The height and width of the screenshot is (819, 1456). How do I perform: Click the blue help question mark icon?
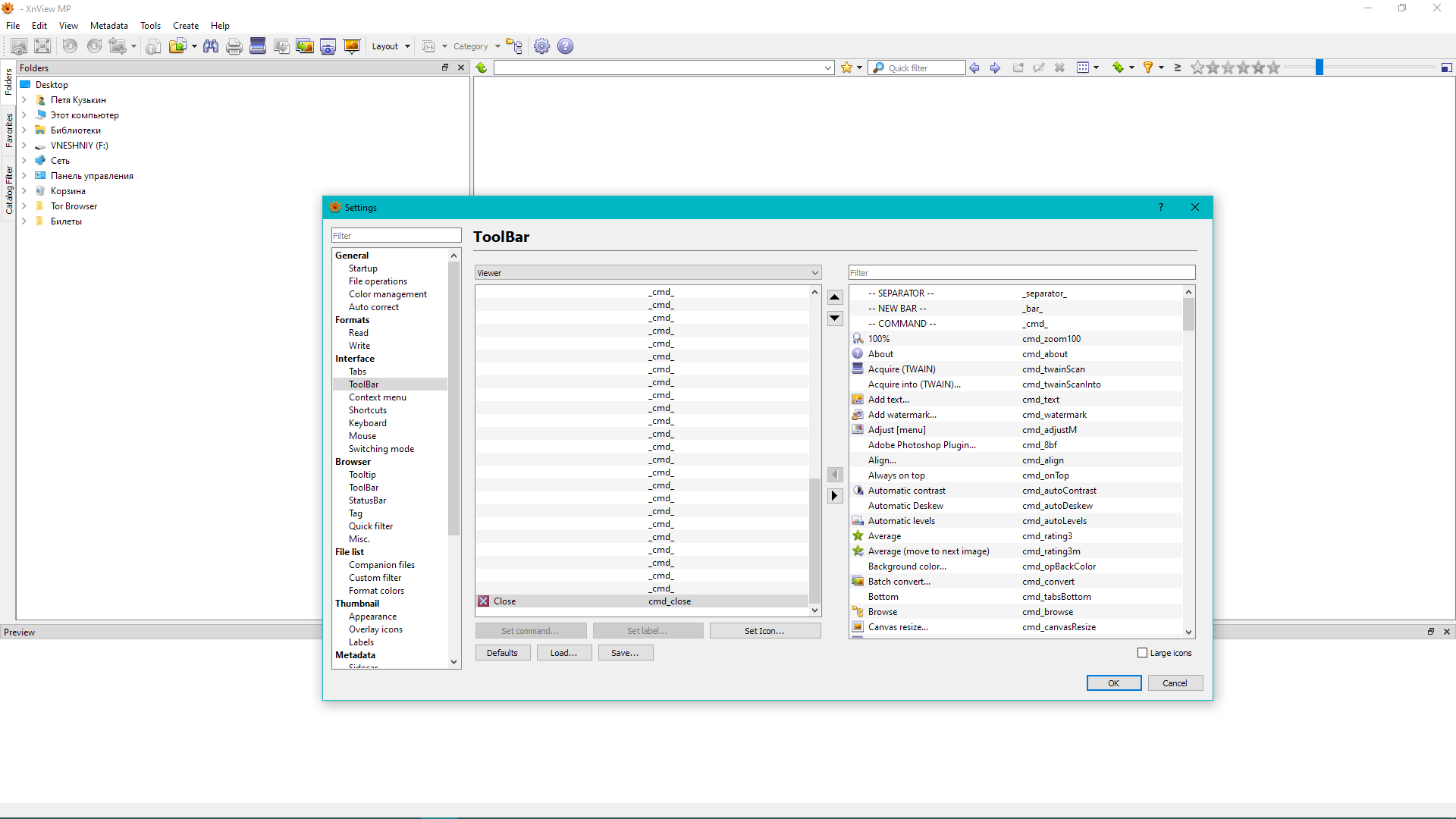click(x=565, y=46)
